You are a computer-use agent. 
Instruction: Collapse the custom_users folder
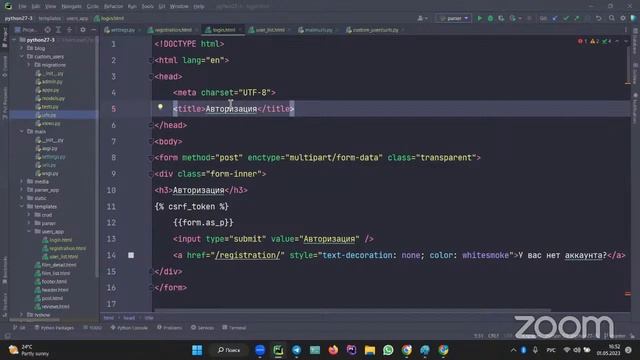click(22, 56)
